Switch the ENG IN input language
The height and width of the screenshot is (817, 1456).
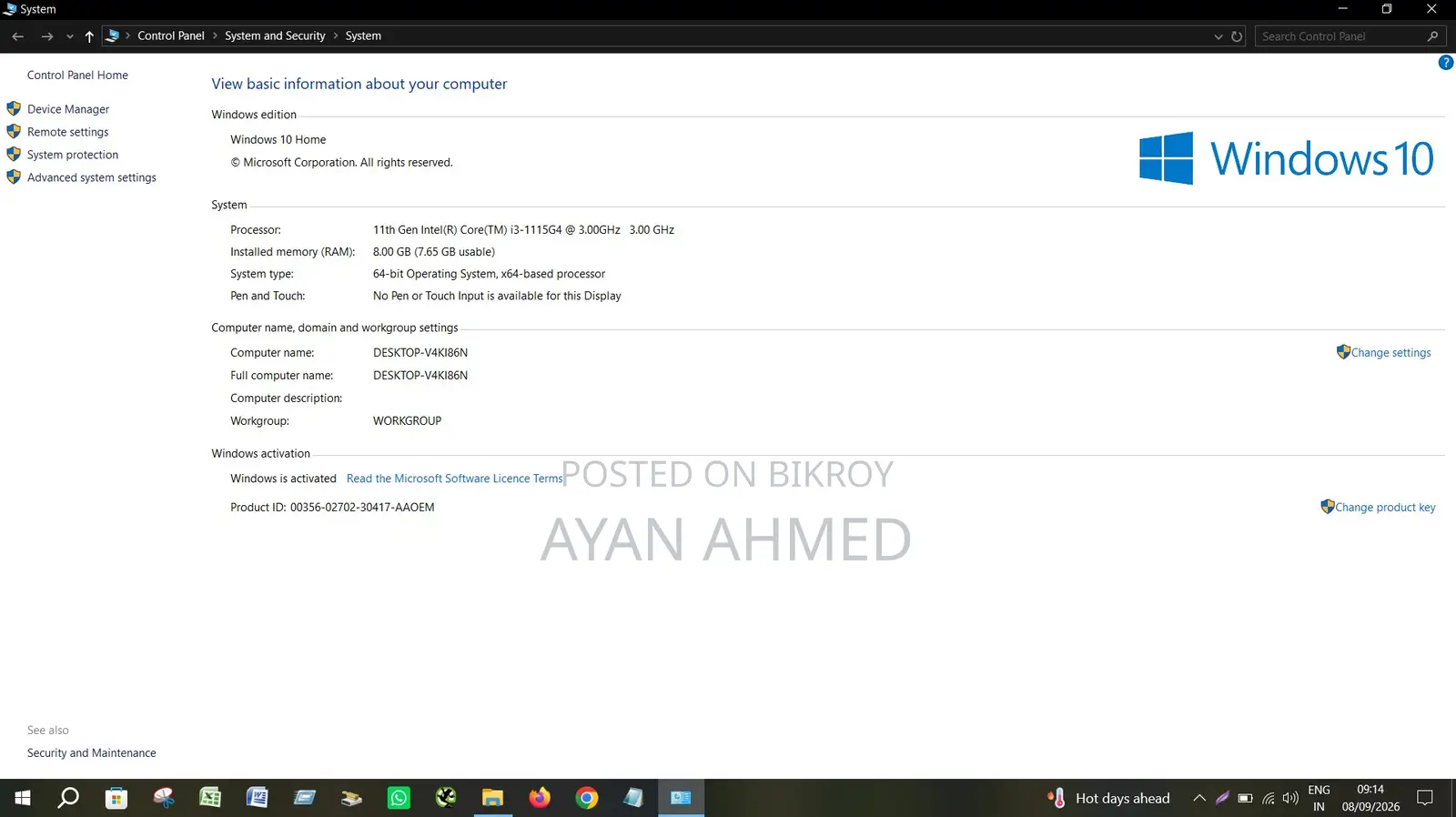coord(1319,798)
